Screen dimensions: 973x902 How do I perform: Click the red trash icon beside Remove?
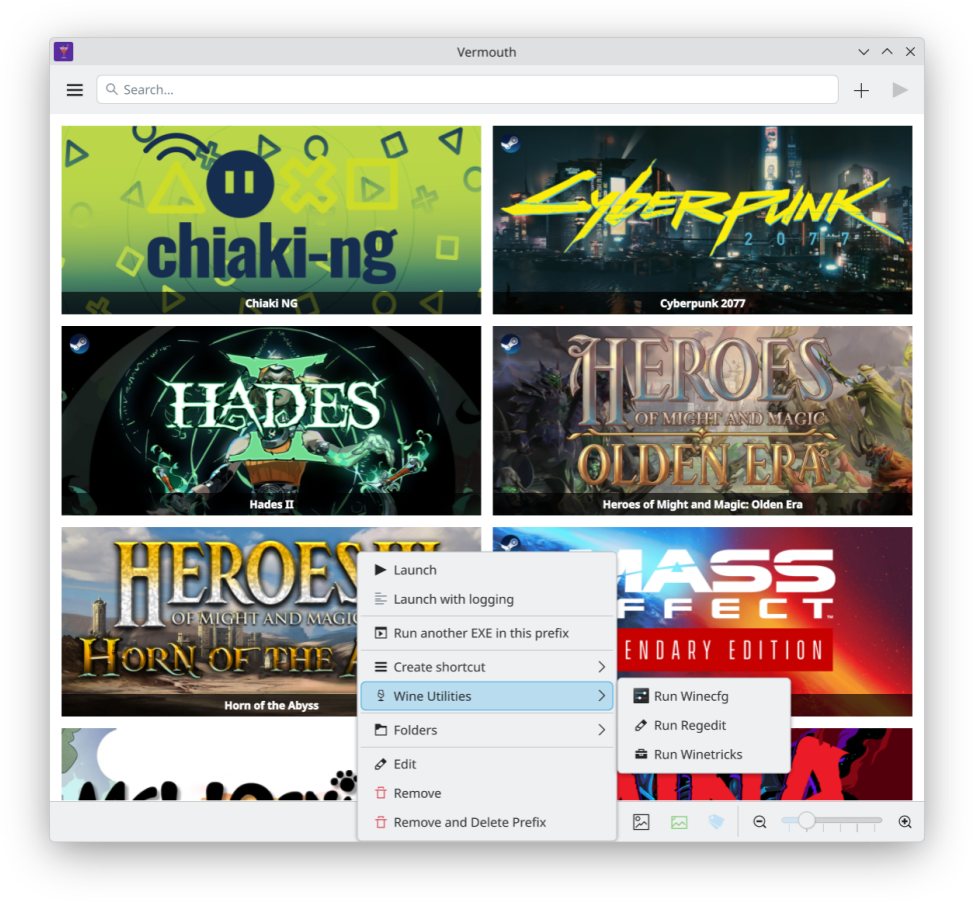(x=380, y=793)
